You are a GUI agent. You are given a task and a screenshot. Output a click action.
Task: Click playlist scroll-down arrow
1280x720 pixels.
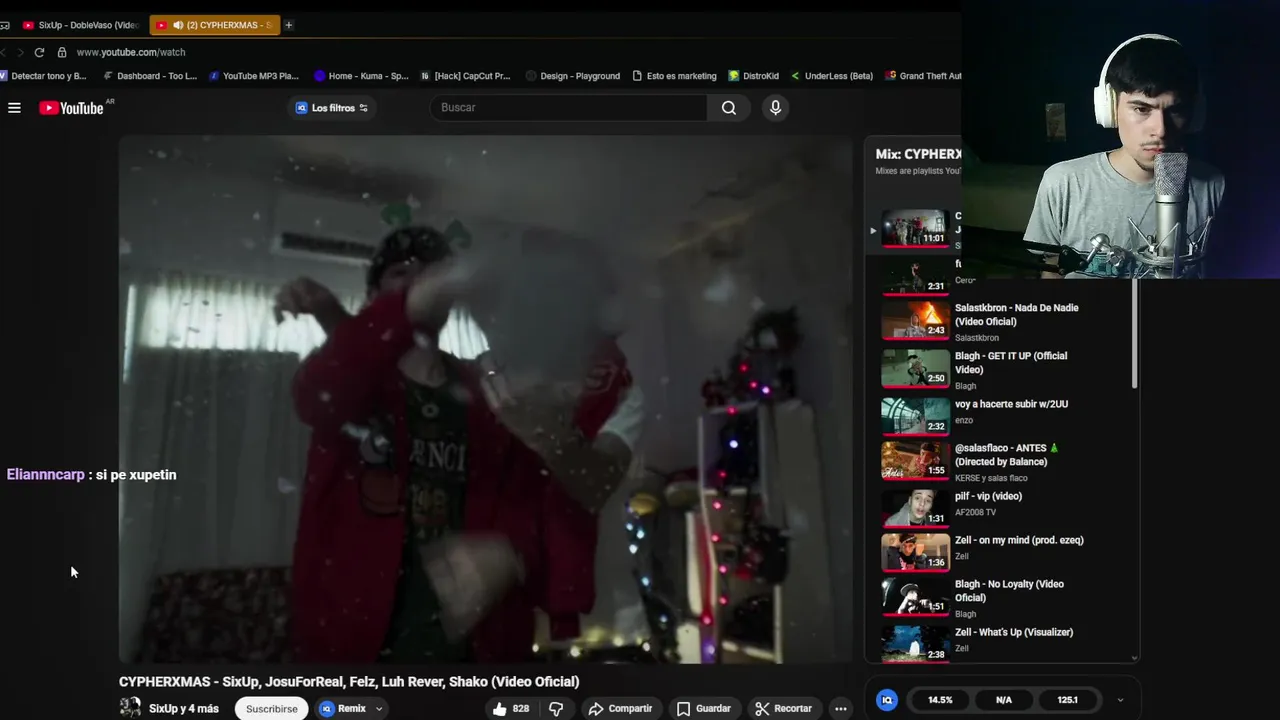point(1134,657)
